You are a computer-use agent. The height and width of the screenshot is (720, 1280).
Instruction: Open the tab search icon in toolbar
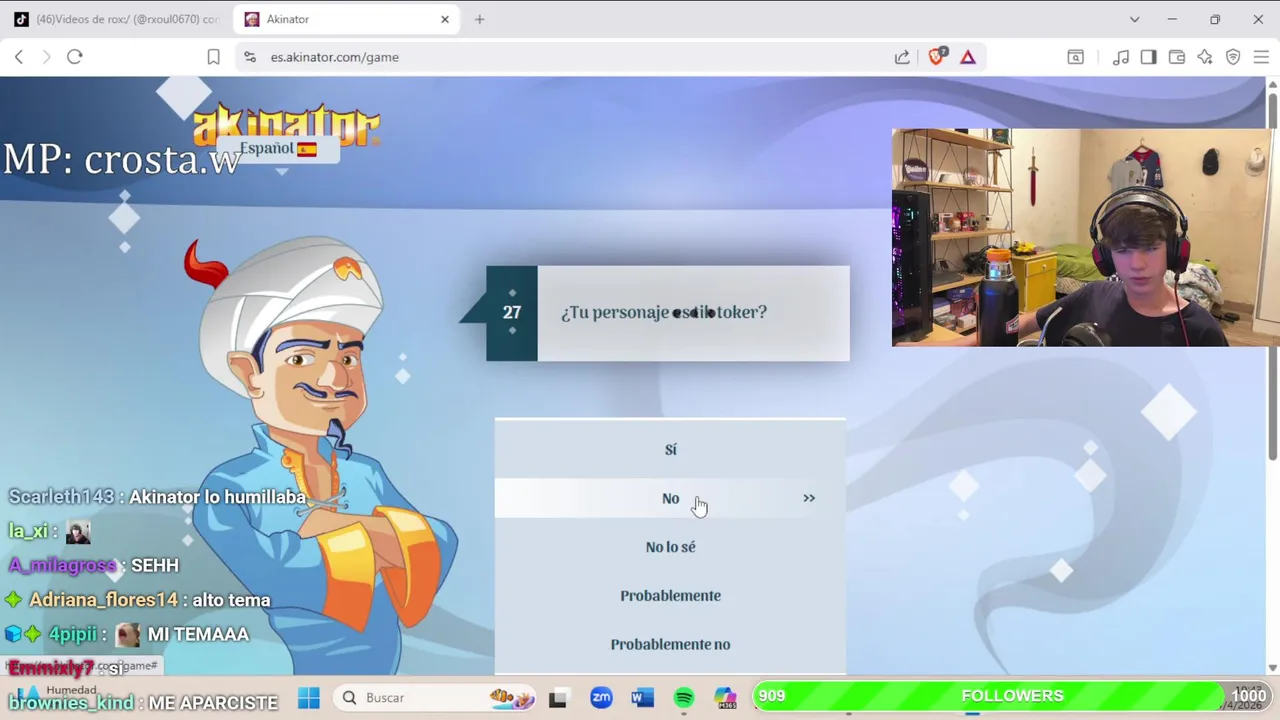(1076, 57)
